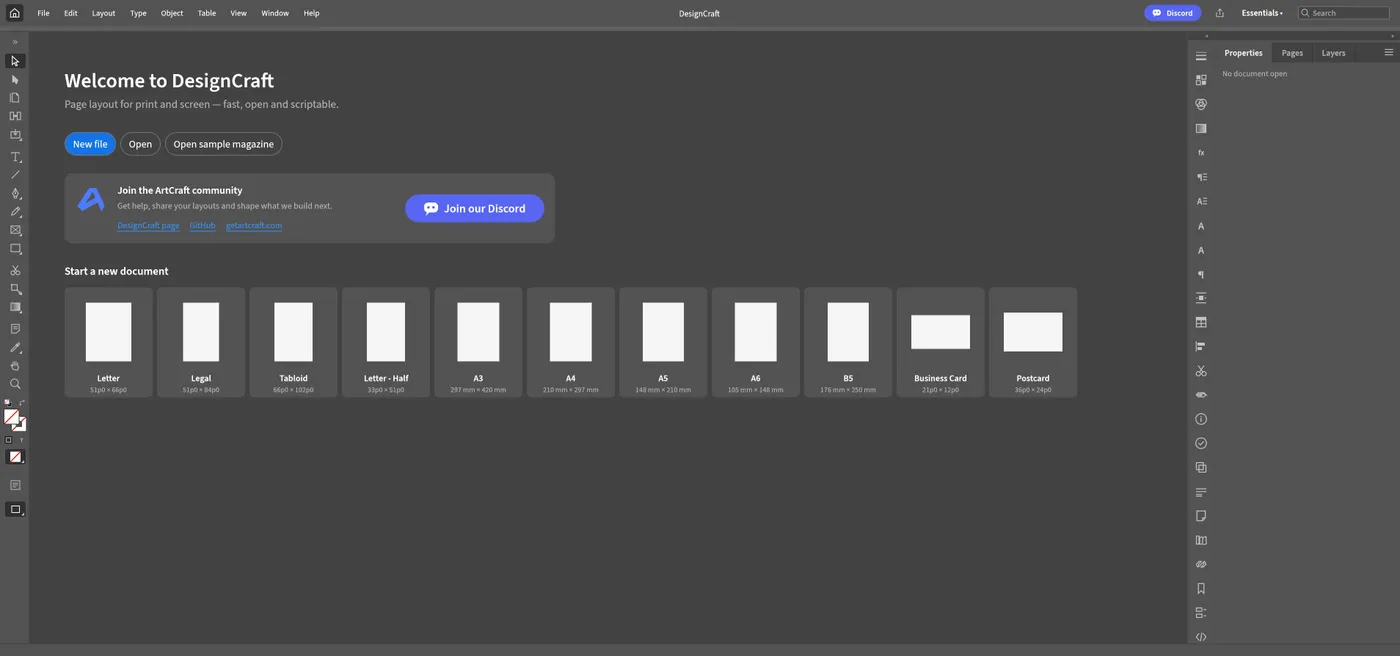This screenshot has width=1400, height=656.
Task: Expand the right dock strip menu icon
Action: (1201, 55)
